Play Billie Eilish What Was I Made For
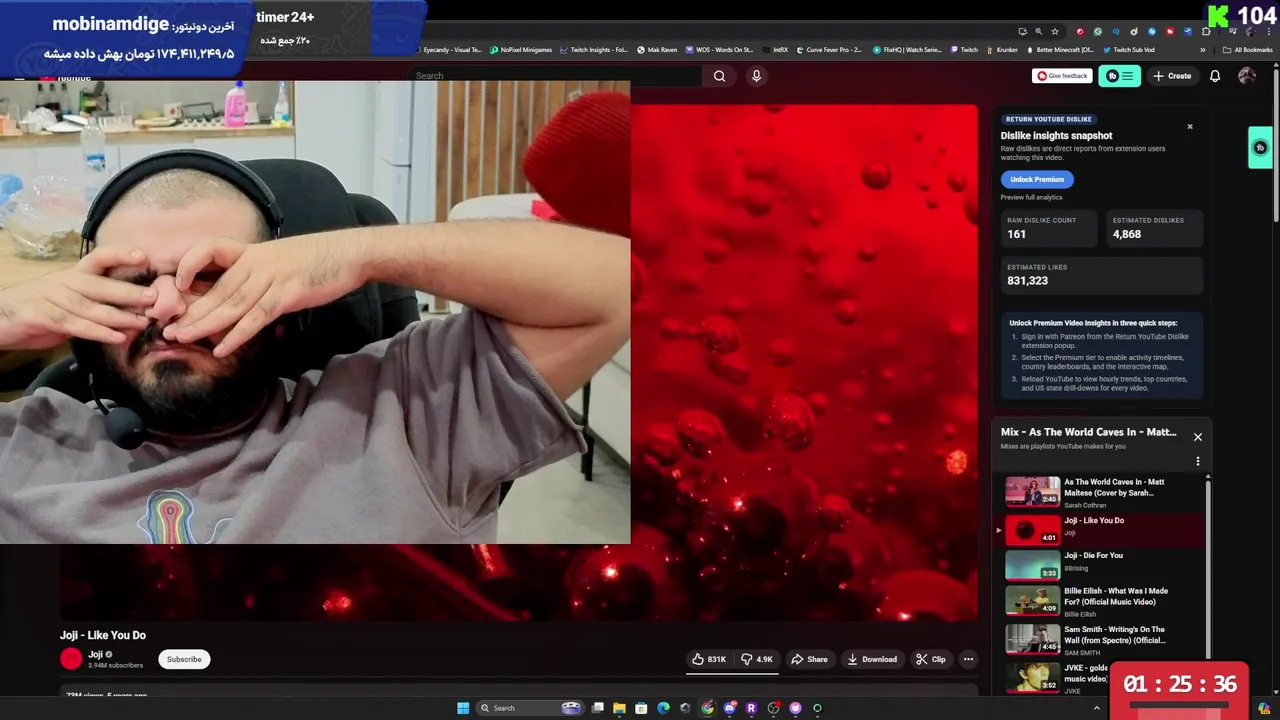Viewport: 1280px width, 720px height. pyautogui.click(x=1032, y=600)
